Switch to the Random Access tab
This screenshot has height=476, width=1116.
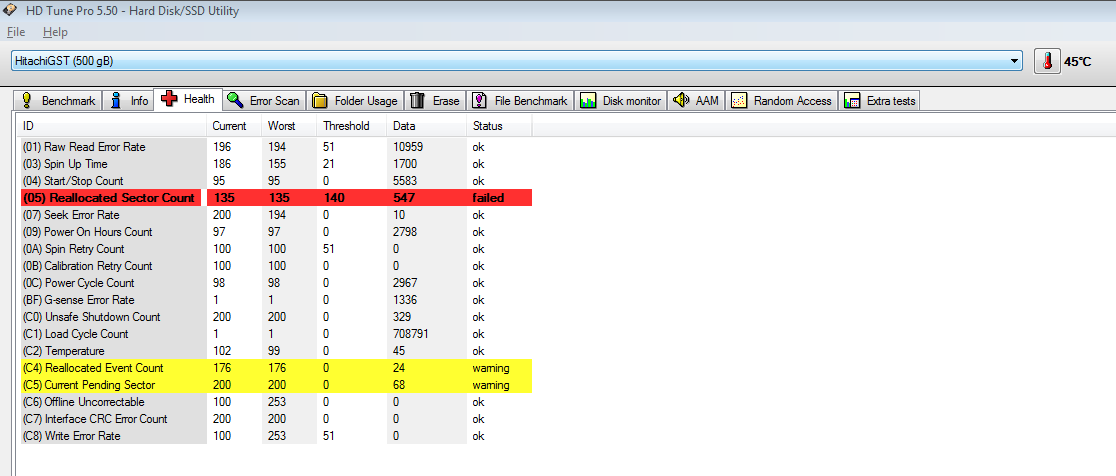click(x=782, y=100)
